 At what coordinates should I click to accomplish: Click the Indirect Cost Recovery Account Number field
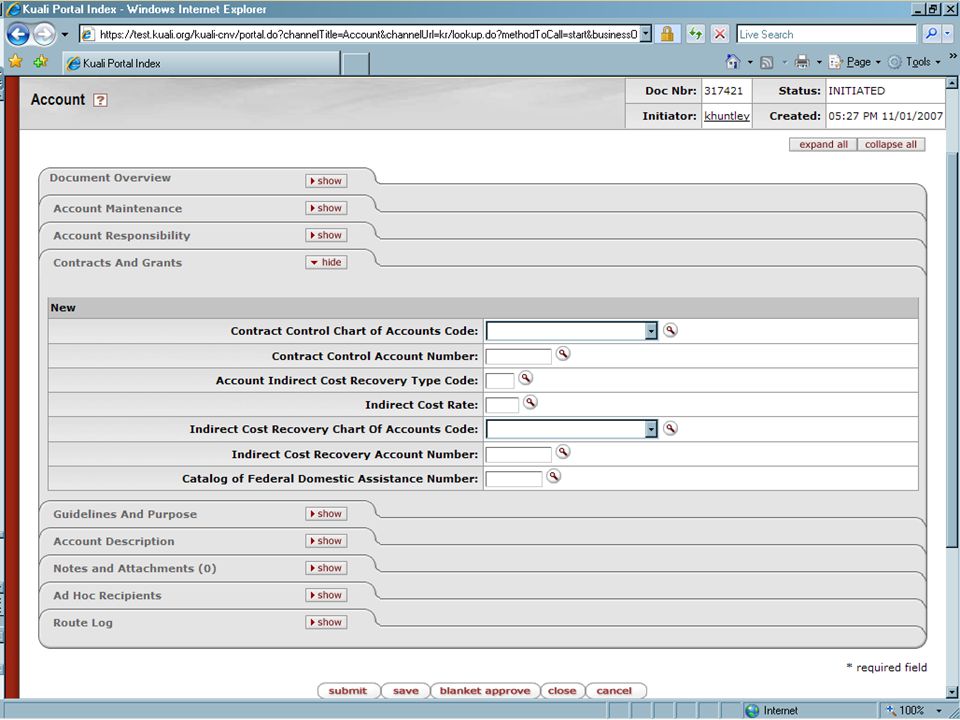519,454
